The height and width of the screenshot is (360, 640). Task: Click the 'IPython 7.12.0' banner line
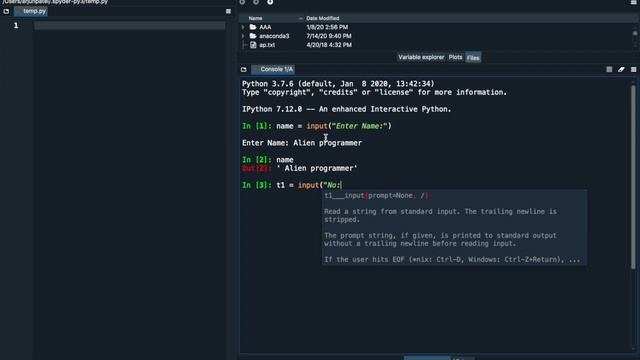347,109
